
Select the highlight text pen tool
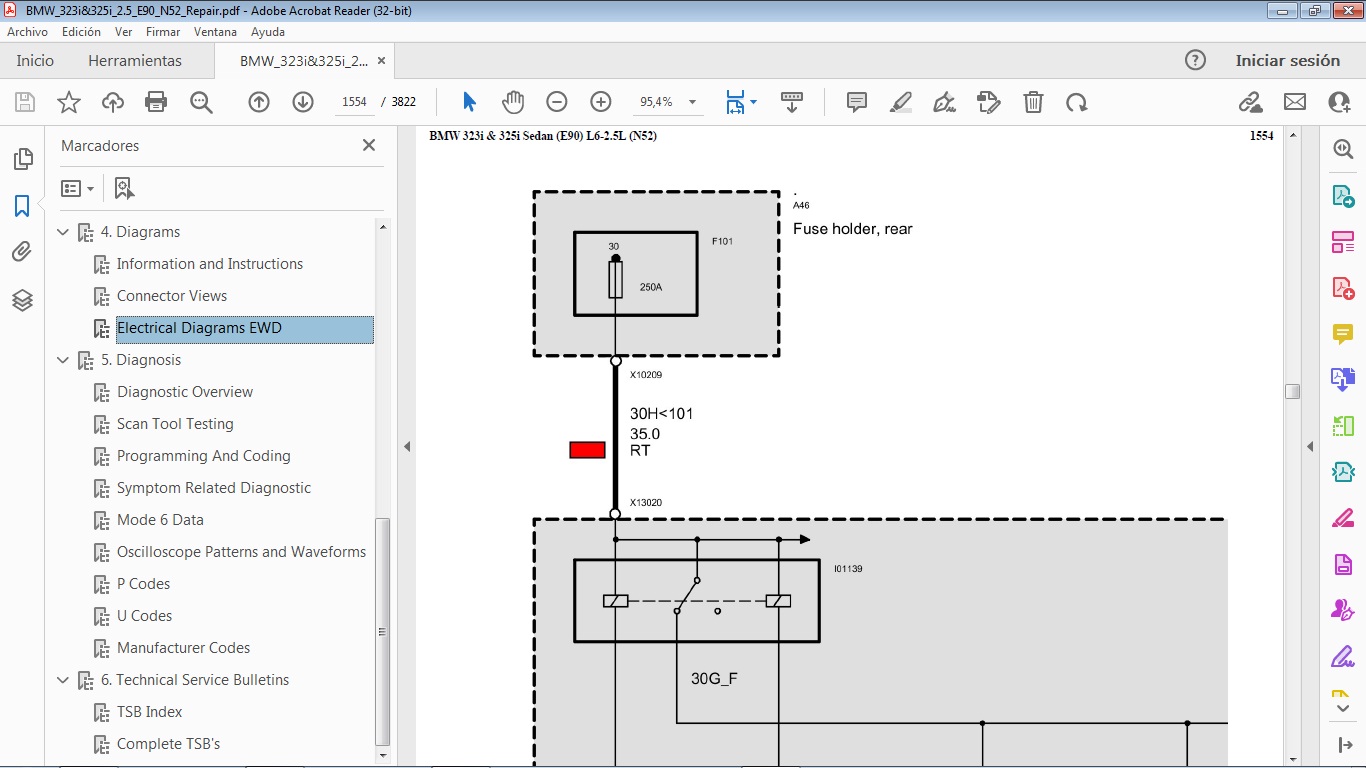pyautogui.click(x=901, y=102)
